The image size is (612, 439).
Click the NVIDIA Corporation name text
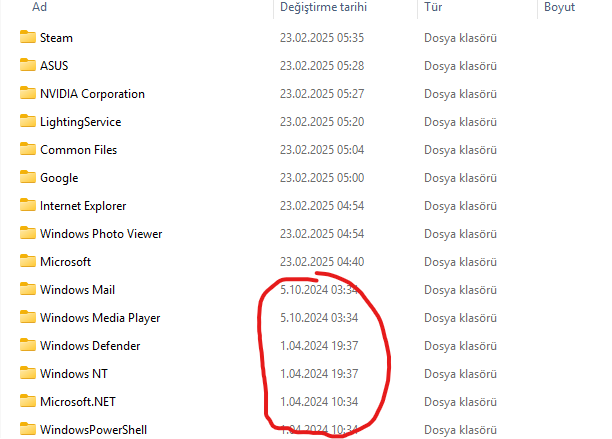[92, 94]
